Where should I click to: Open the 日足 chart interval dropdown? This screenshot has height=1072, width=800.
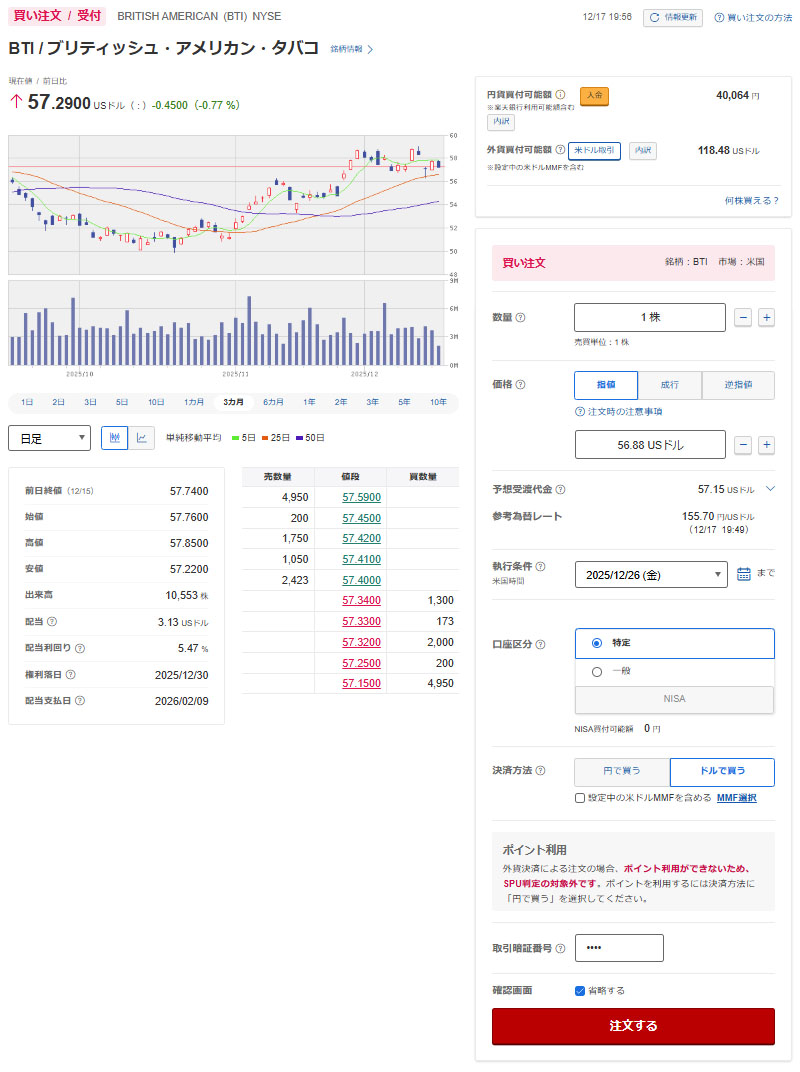49,438
